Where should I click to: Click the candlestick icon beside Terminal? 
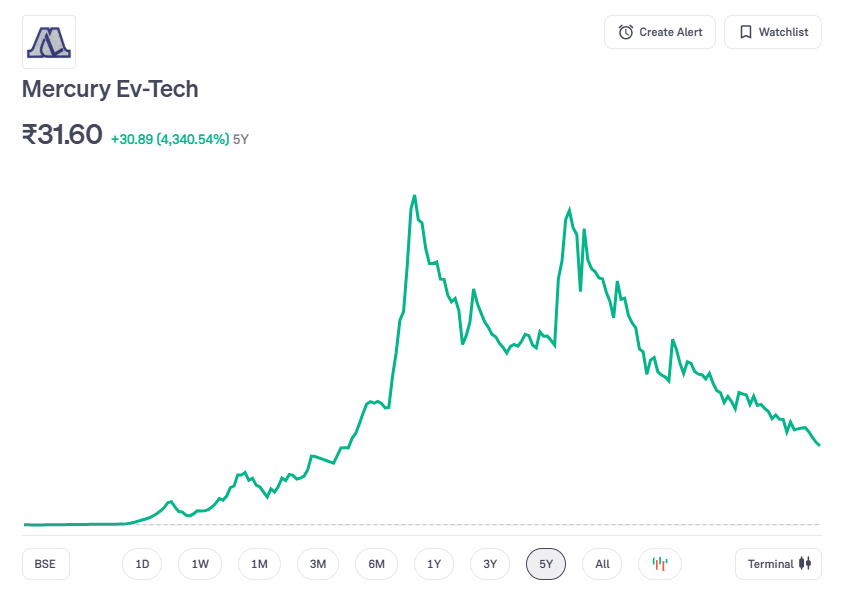pyautogui.click(x=805, y=564)
